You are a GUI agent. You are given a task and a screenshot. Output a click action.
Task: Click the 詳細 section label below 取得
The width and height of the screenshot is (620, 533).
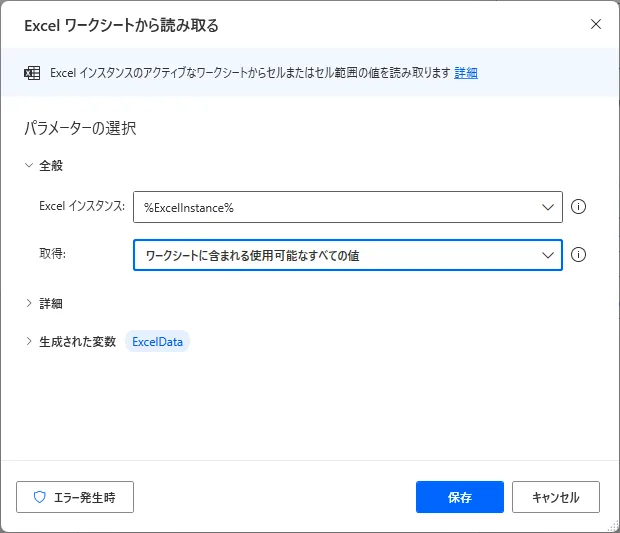(51, 303)
